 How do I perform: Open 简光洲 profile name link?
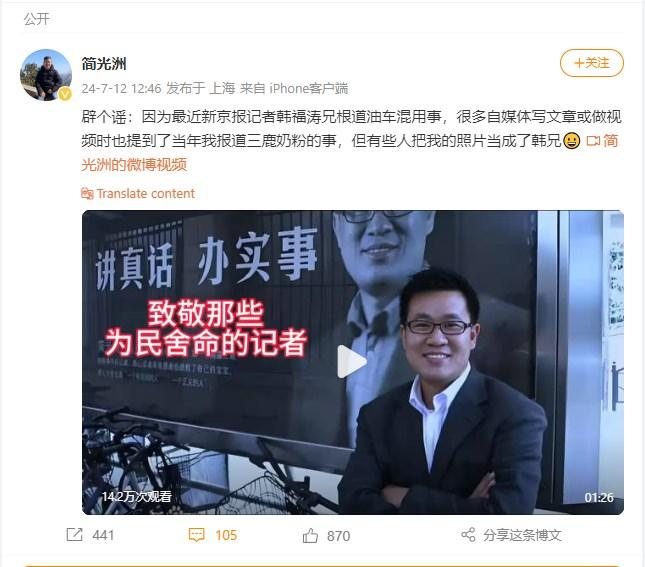(104, 64)
